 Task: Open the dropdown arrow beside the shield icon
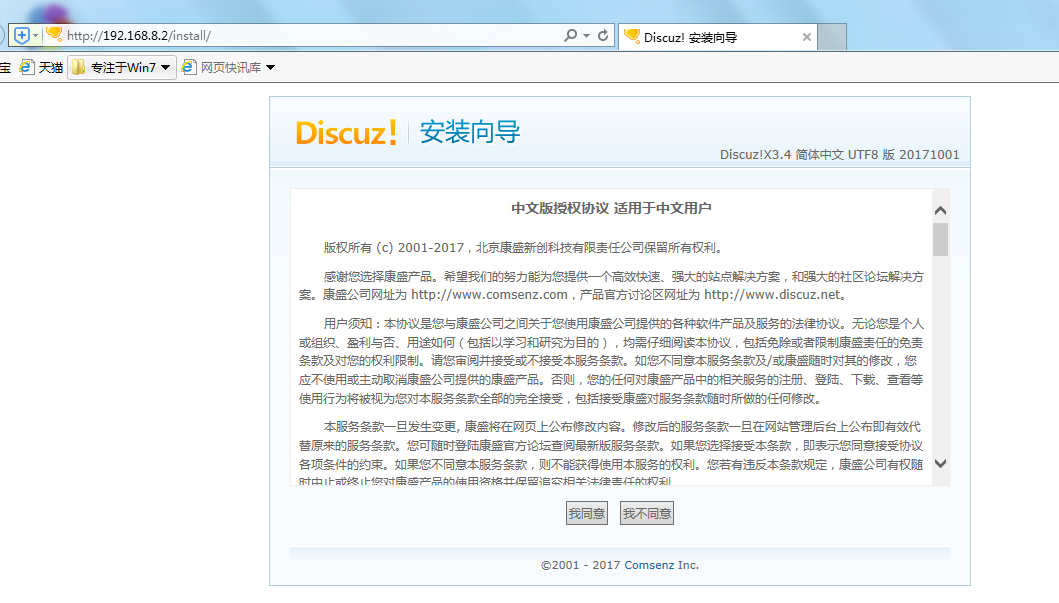point(36,36)
